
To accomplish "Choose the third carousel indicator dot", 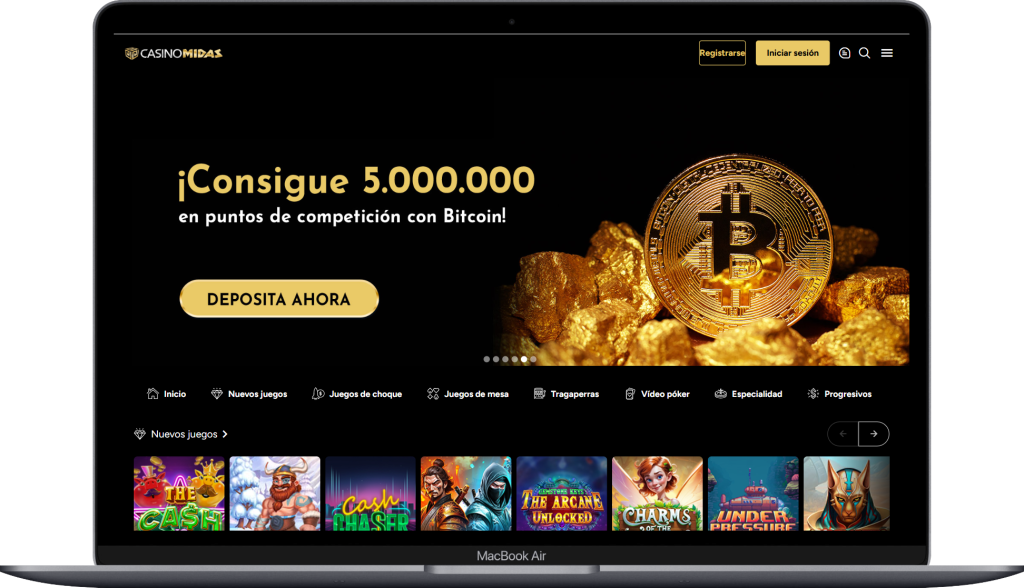I will 505,359.
